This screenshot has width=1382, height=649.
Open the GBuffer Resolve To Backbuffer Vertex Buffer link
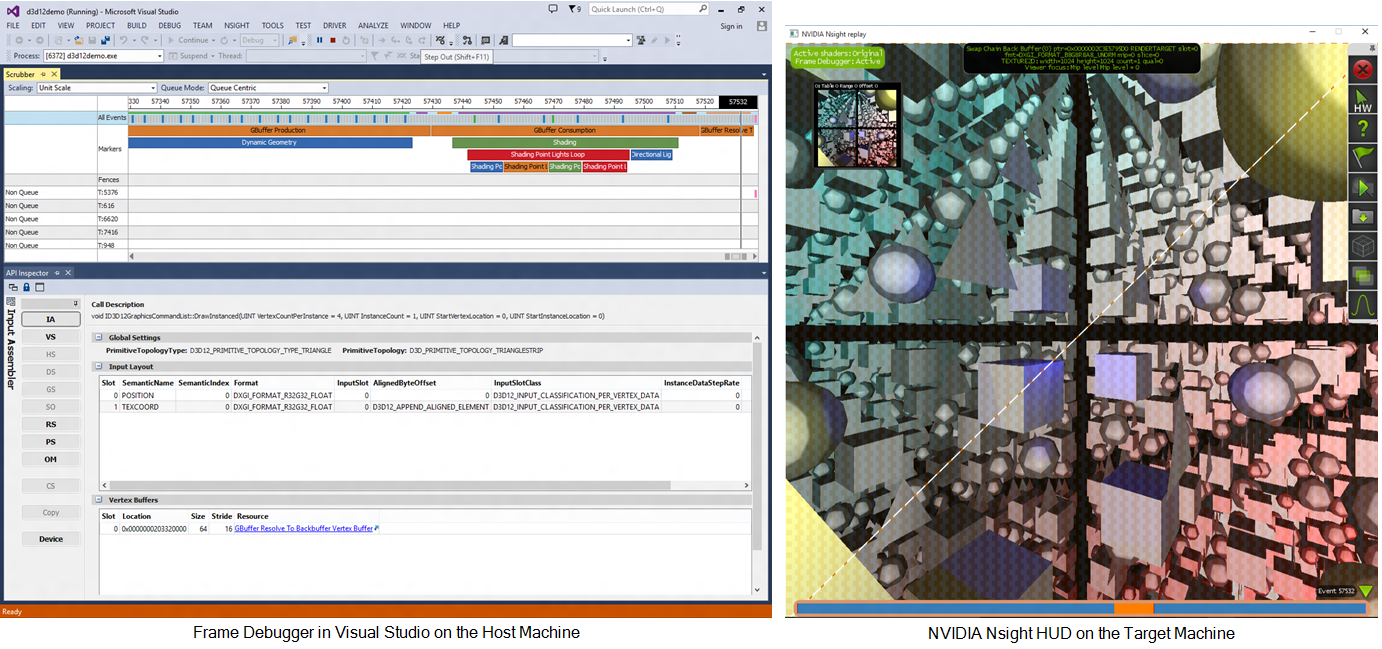tap(305, 527)
